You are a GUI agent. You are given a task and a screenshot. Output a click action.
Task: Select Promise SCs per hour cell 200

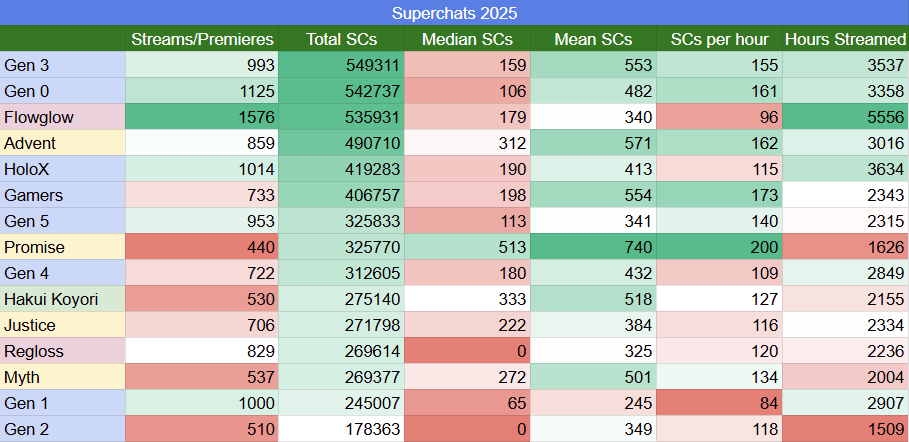pos(719,247)
